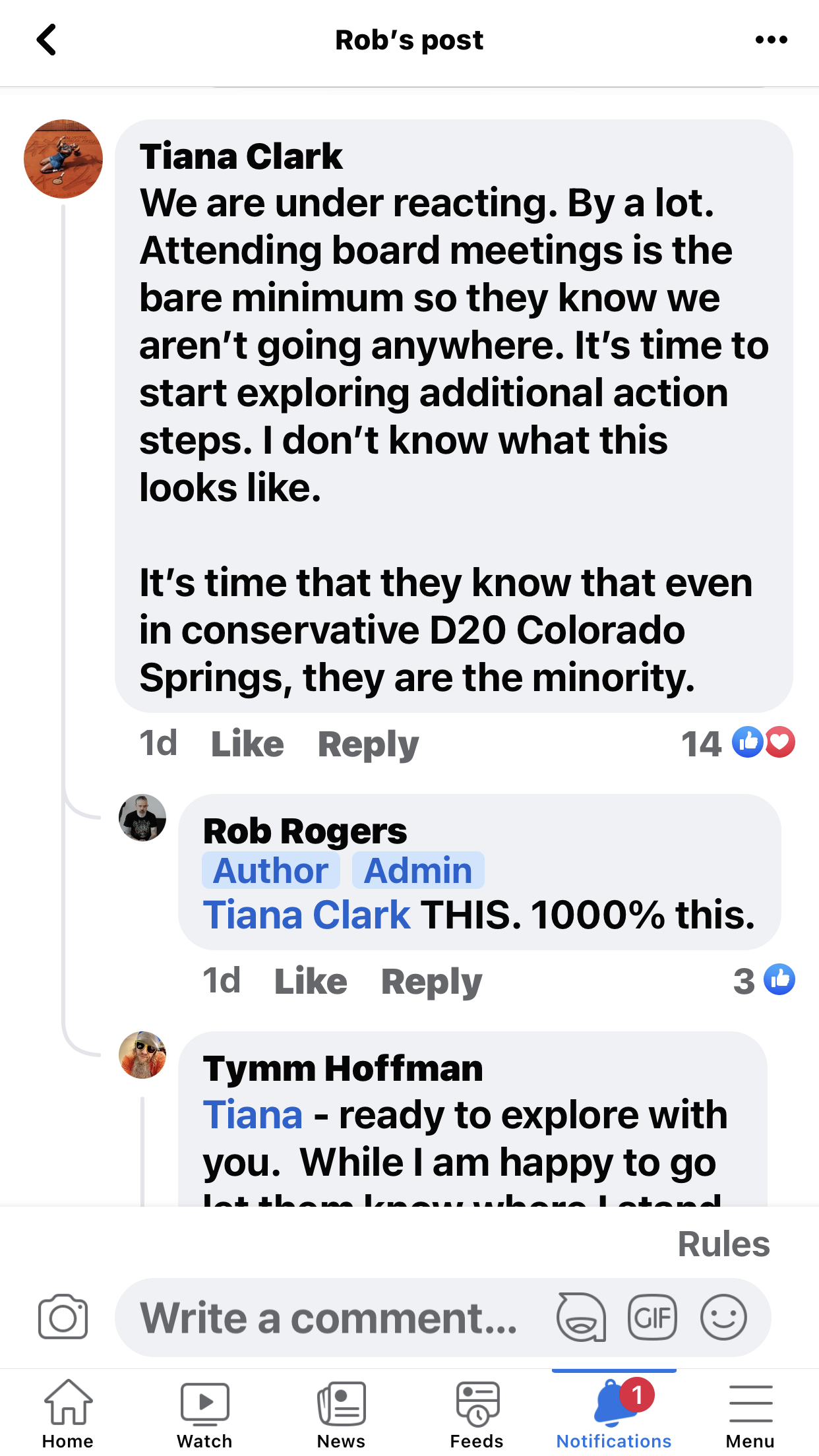
Task: Tap the Write a comment field
Action: pyautogui.click(x=330, y=1317)
